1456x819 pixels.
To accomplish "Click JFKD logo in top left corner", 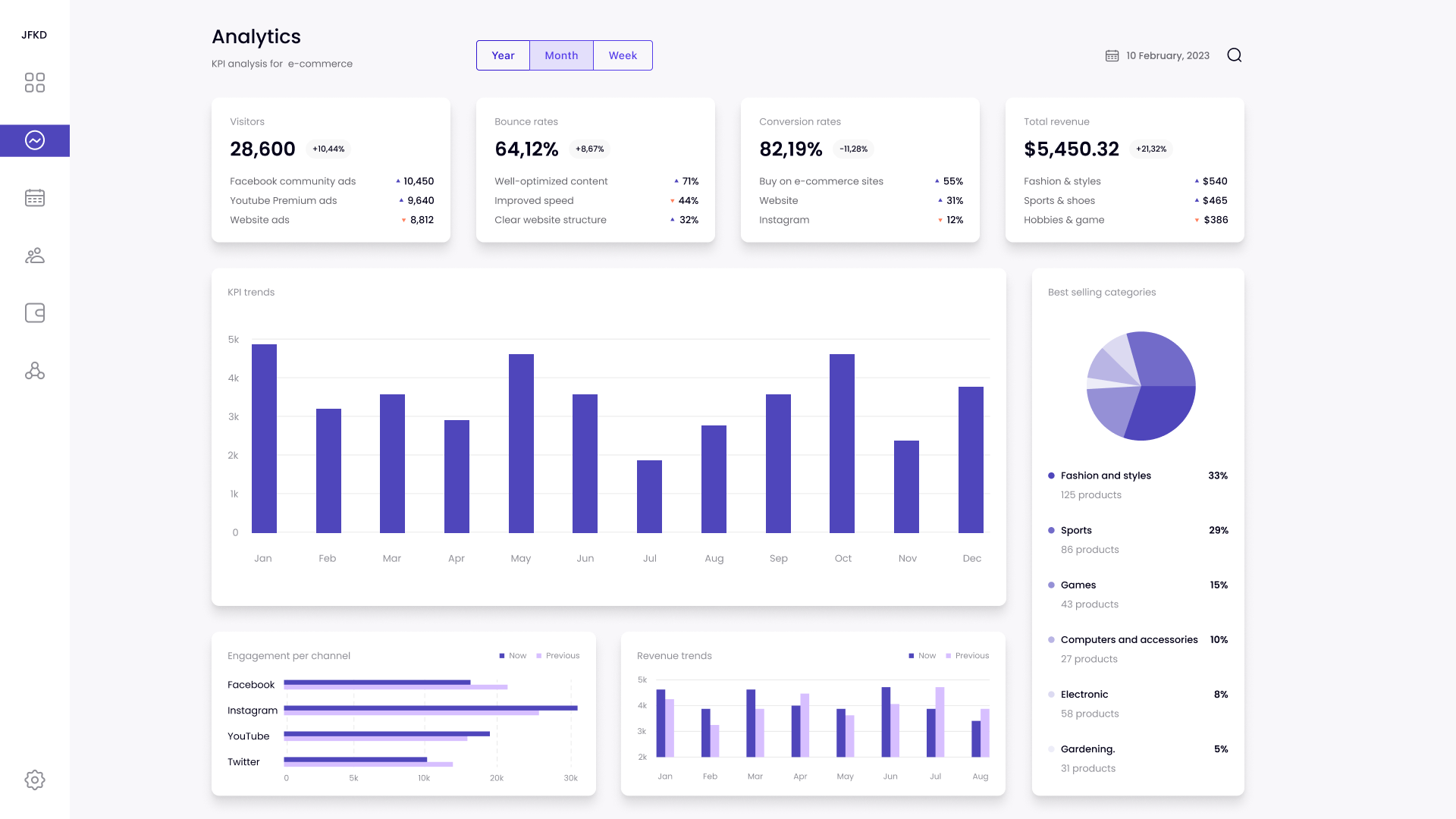I will coord(35,35).
